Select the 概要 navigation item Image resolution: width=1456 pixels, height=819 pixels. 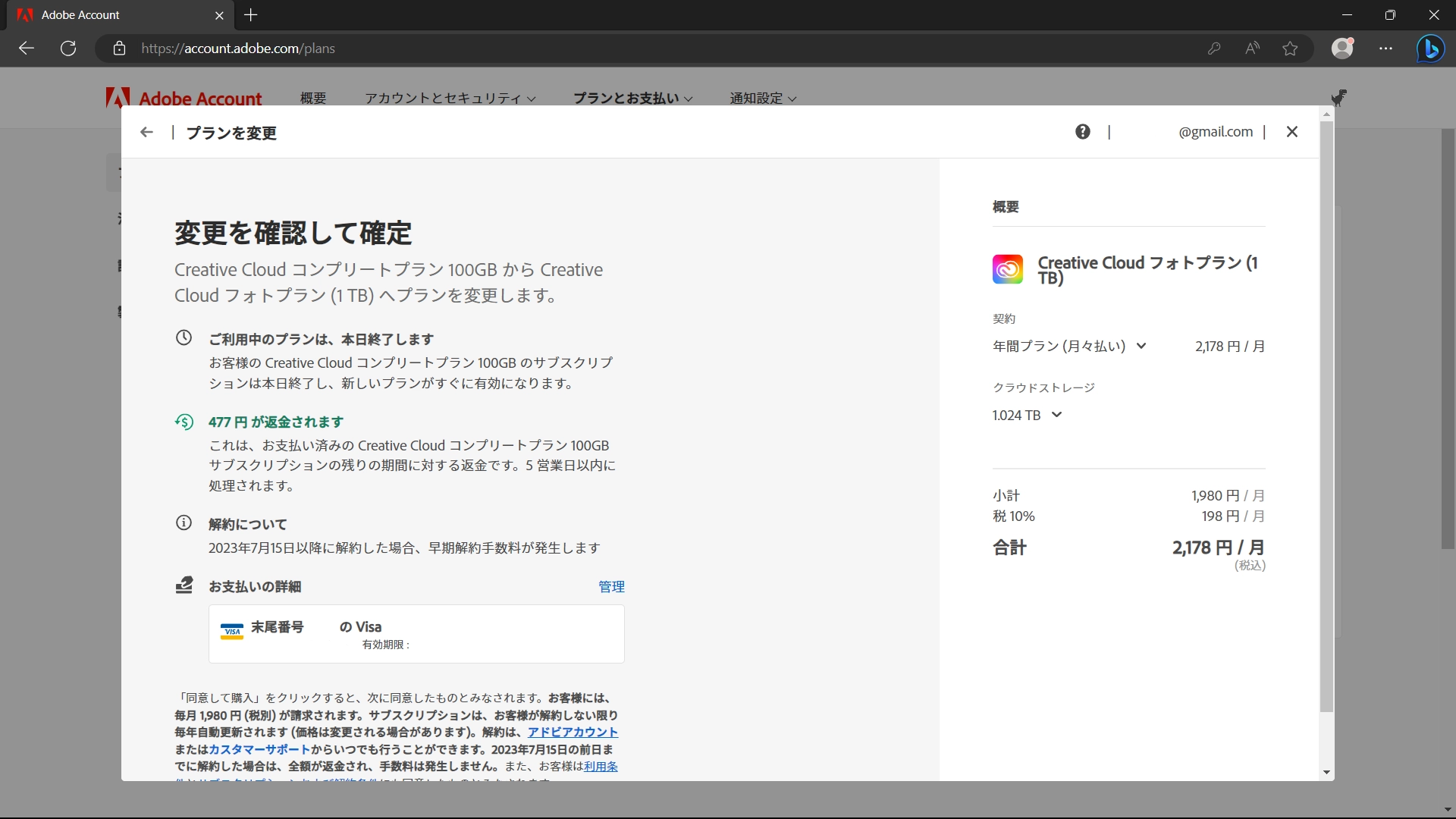(312, 98)
